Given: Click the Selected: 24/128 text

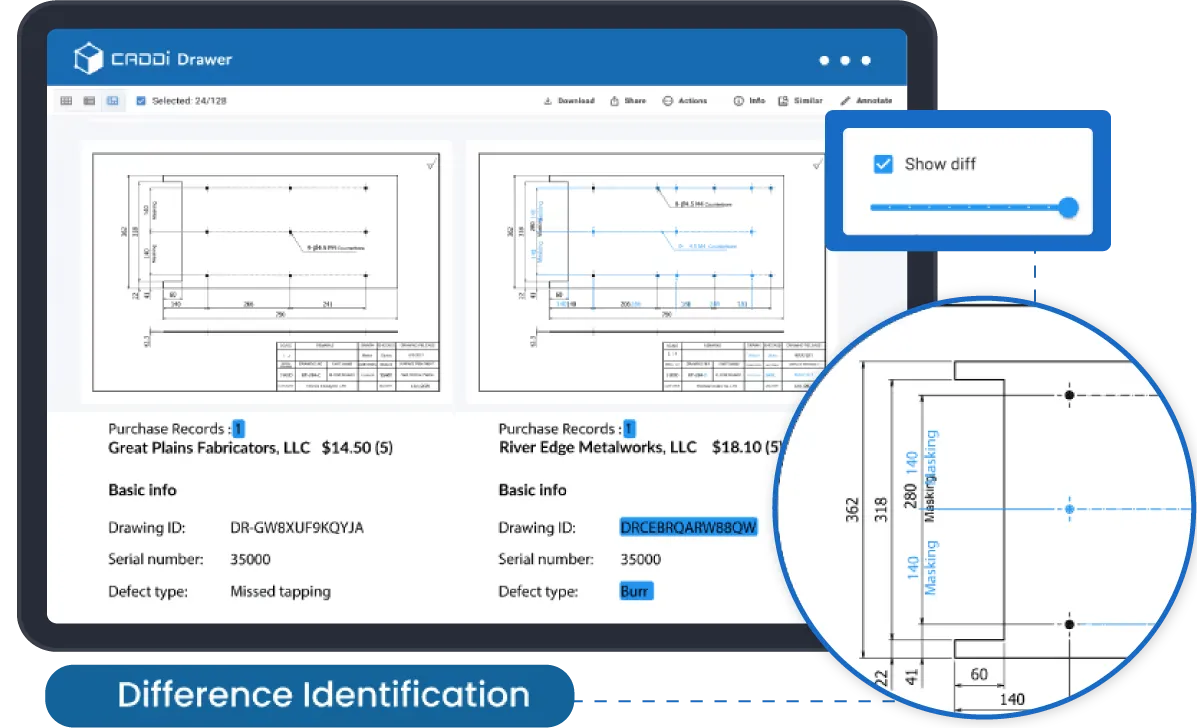Looking at the screenshot, I should pos(189,101).
